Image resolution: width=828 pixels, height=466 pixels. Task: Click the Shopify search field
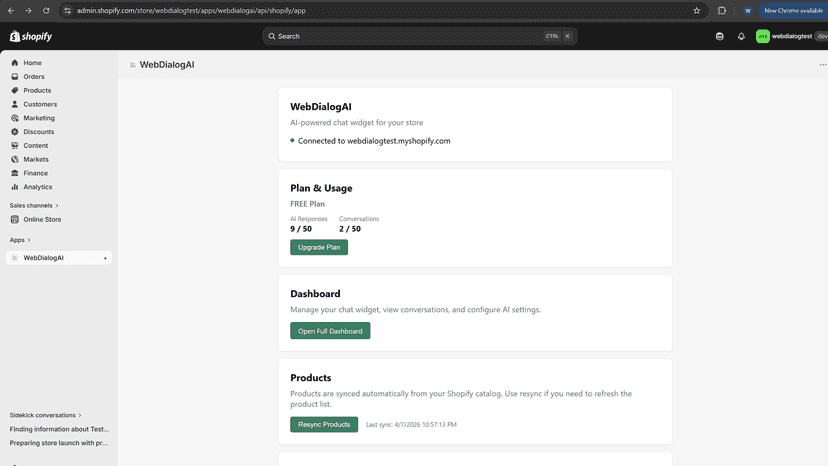pyautogui.click(x=420, y=36)
